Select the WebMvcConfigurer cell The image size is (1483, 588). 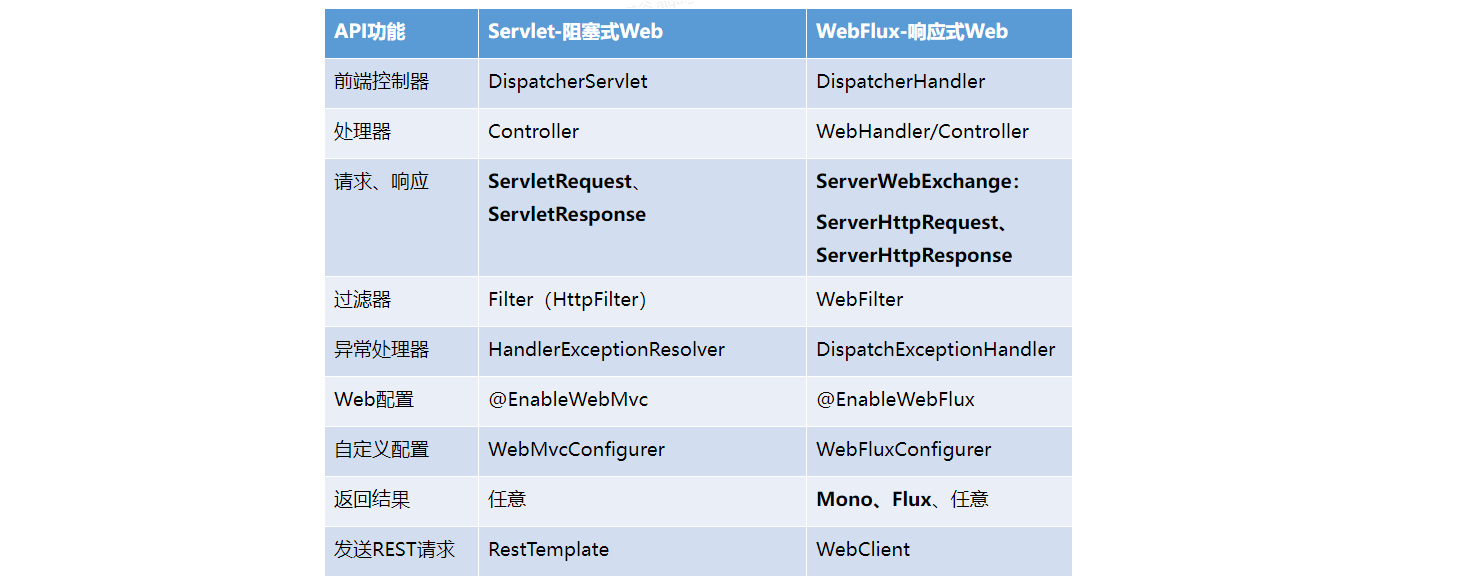(x=642, y=451)
